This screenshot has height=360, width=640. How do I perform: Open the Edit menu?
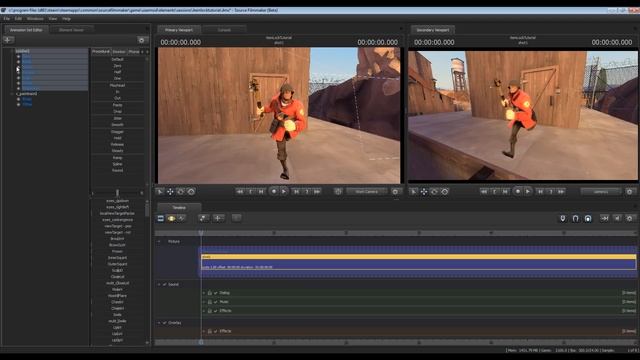(18, 19)
